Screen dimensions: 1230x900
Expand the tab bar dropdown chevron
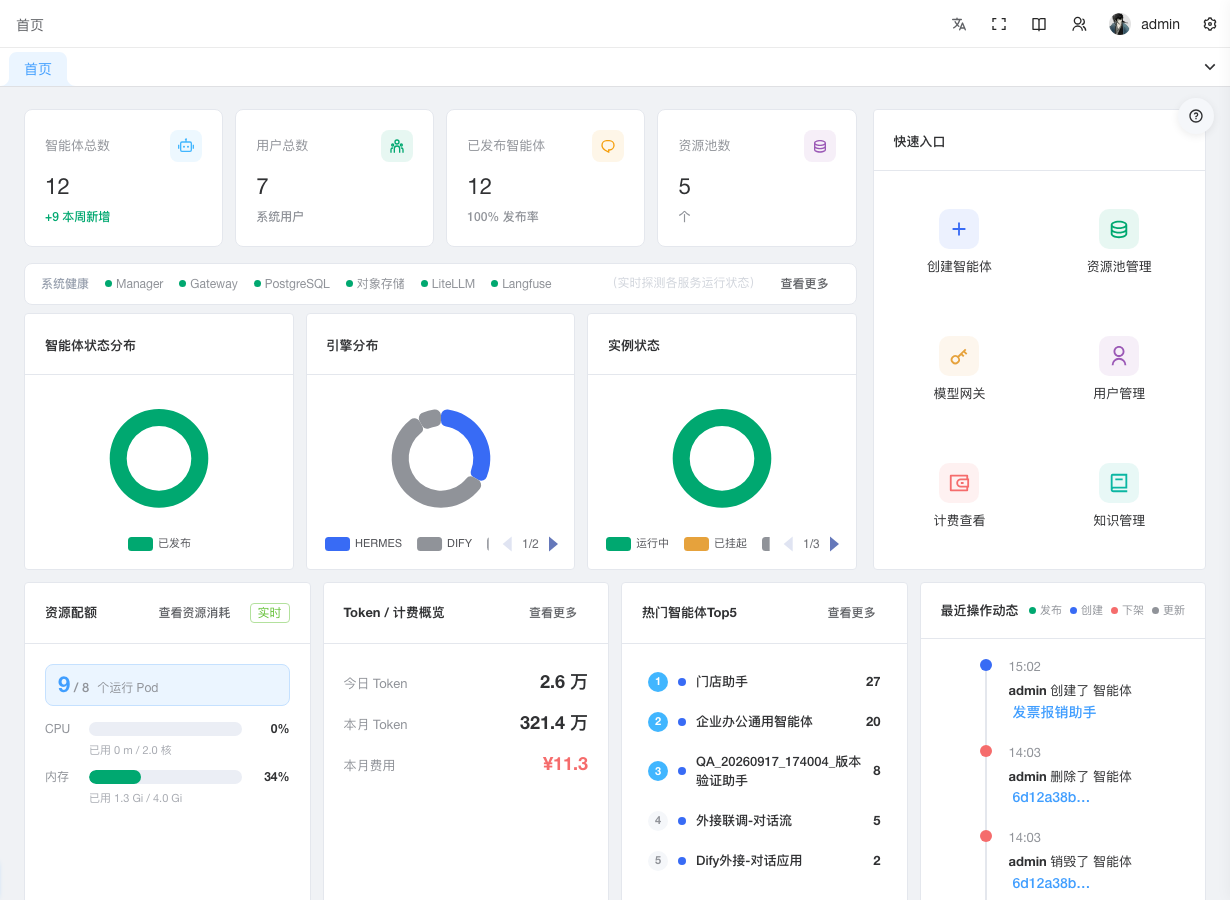coord(1210,67)
